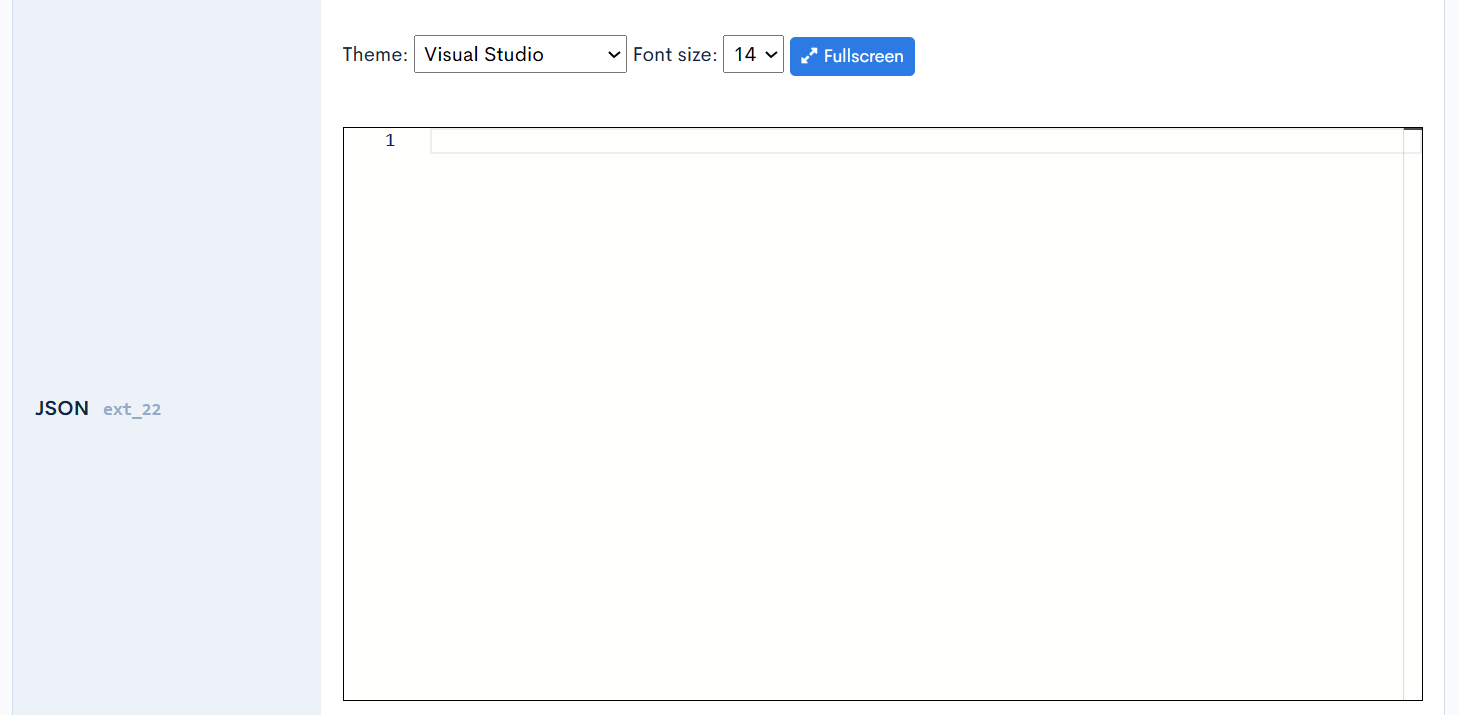
Task: Click the Fullscreen expand arrows icon
Action: (809, 56)
